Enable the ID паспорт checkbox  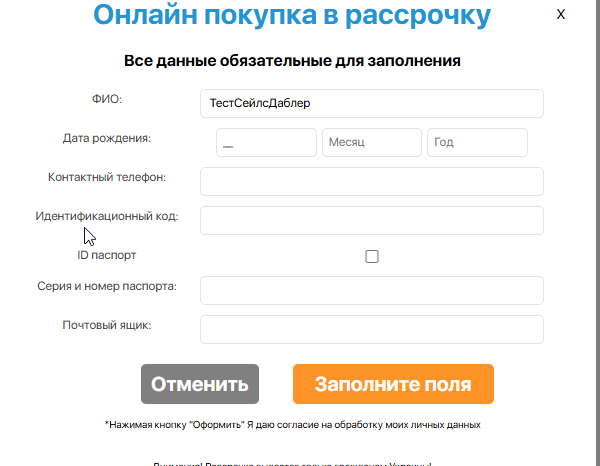tap(372, 256)
